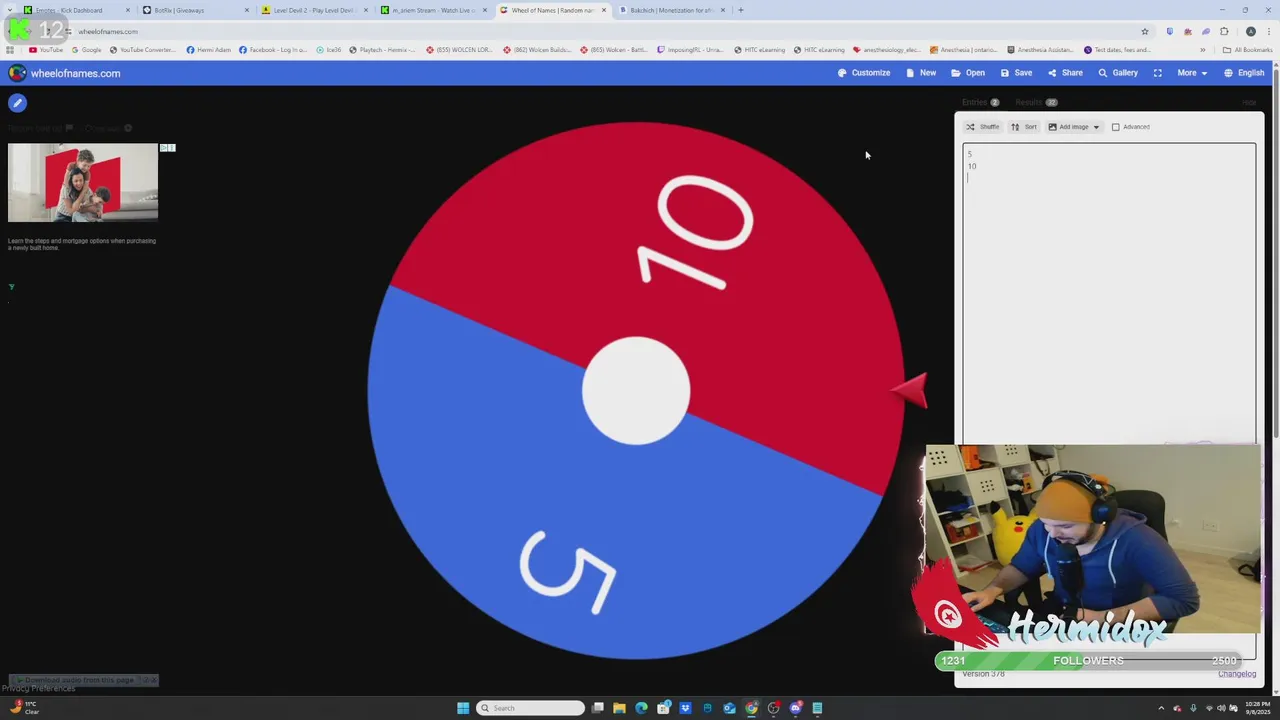Shuffle the wheel entries
1280x720 pixels.
(x=982, y=127)
